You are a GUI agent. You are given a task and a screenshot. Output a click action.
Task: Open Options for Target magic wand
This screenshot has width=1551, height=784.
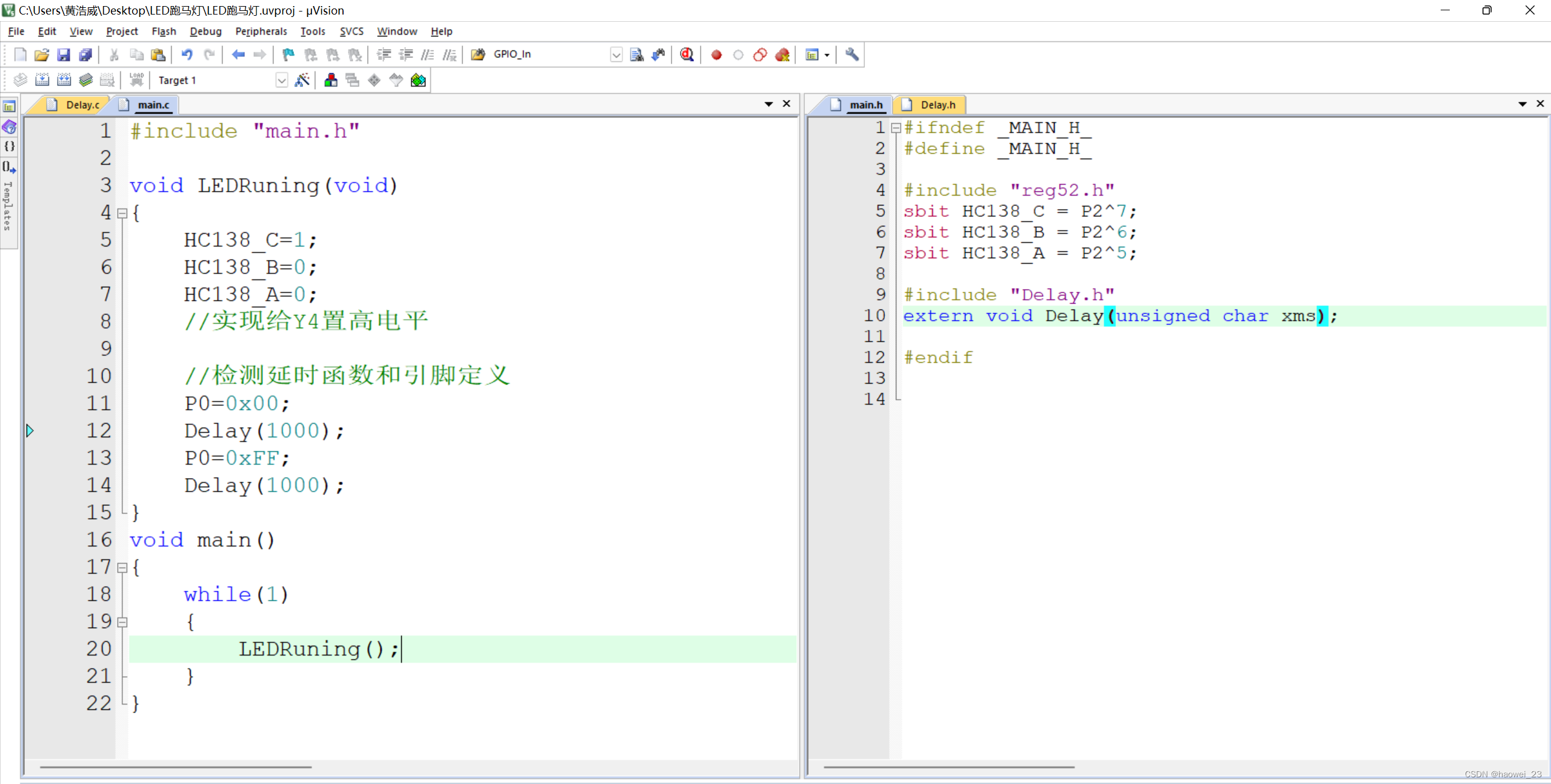click(x=302, y=80)
